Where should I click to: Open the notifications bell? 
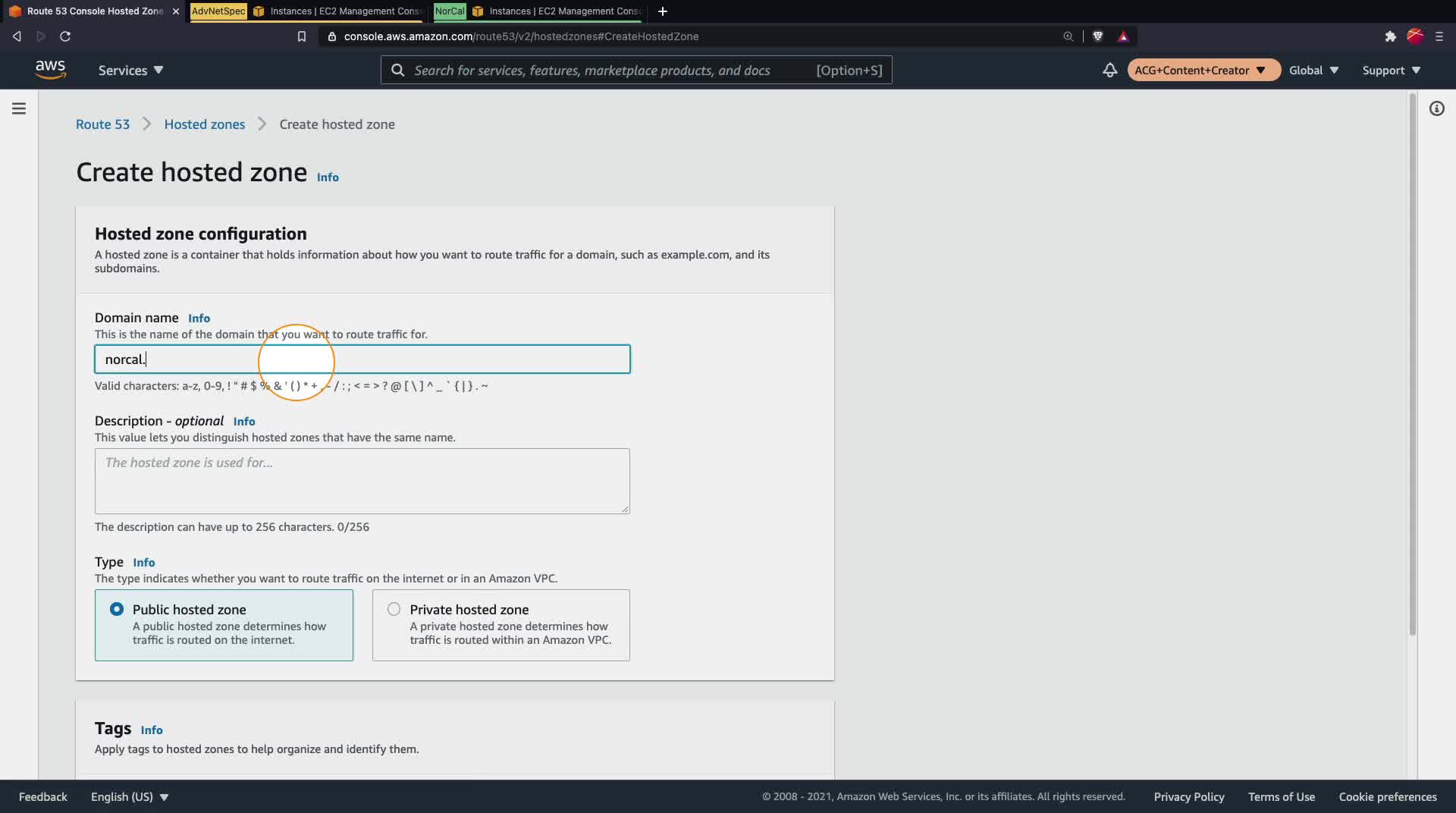tap(1109, 70)
